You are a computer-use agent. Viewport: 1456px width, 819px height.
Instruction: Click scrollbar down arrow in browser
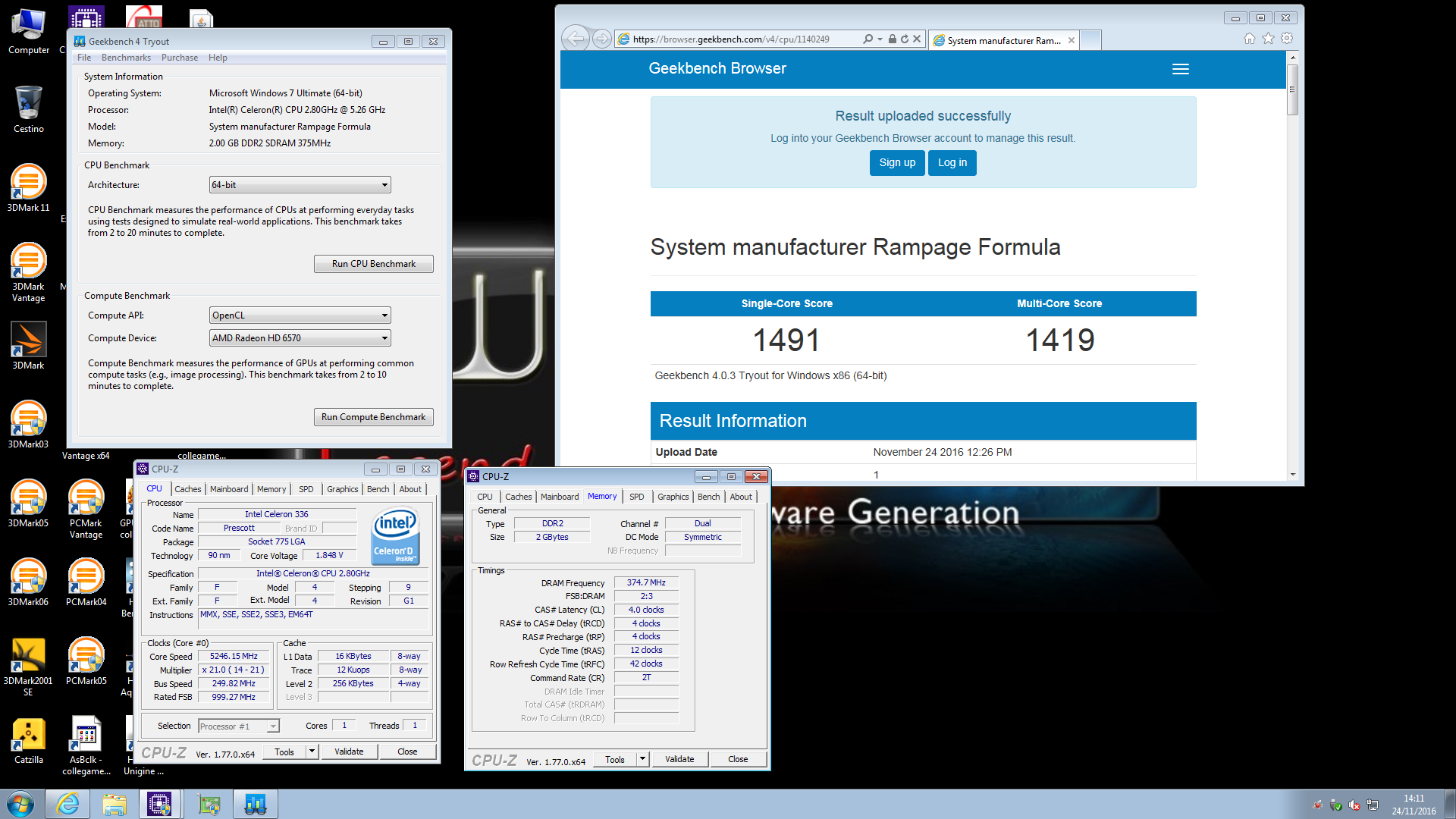pyautogui.click(x=1292, y=475)
